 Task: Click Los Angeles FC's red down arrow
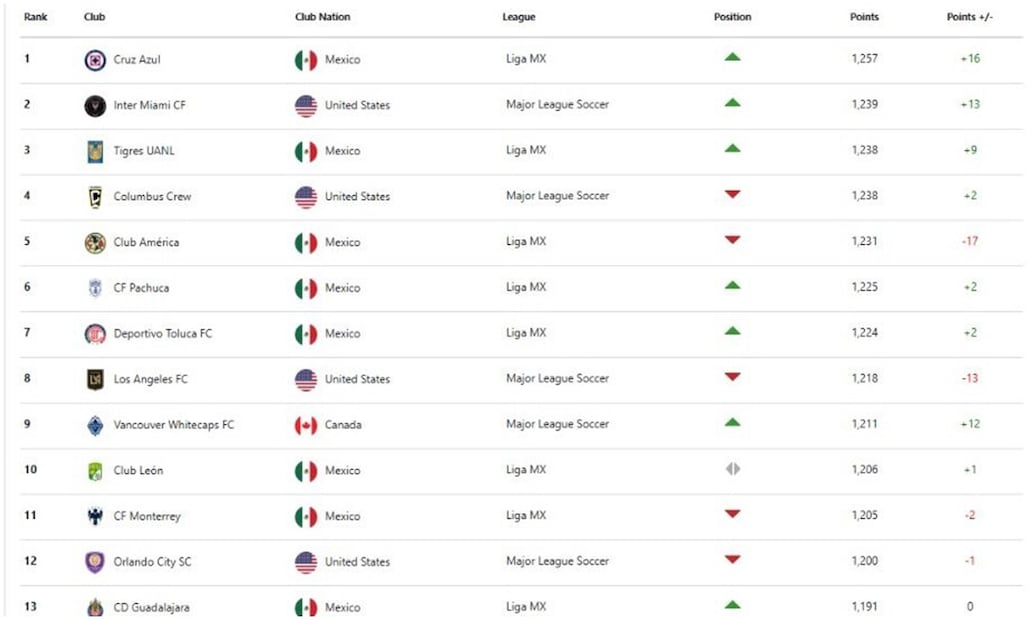(733, 377)
